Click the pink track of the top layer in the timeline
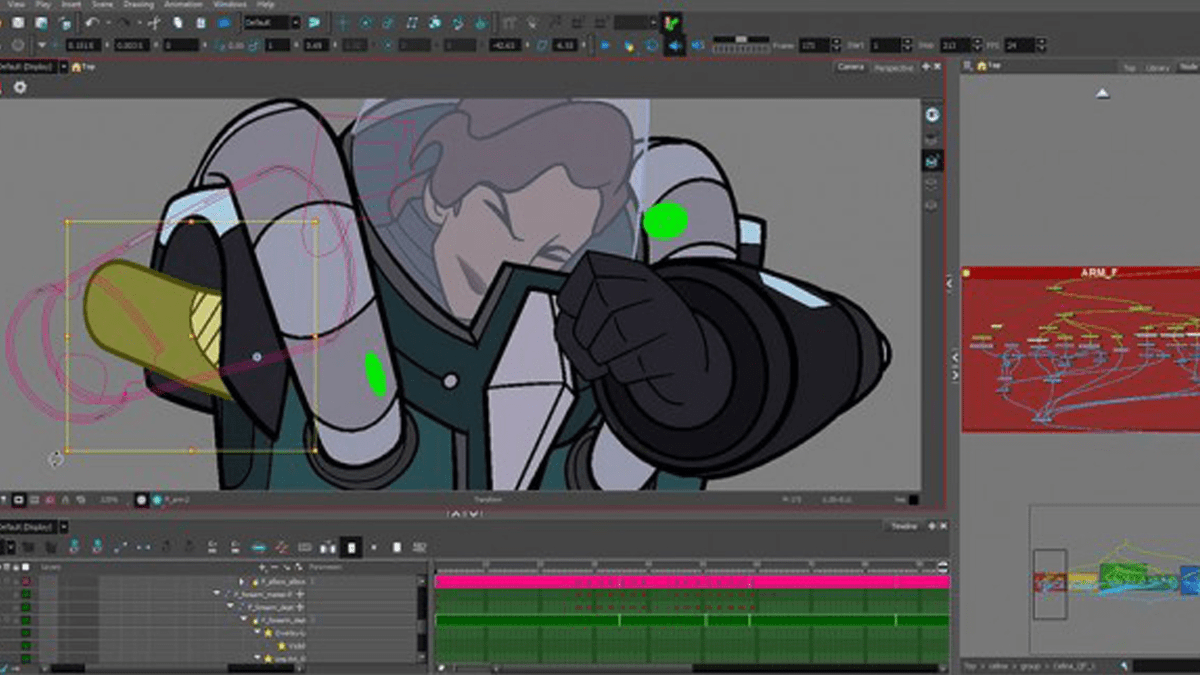 (x=692, y=581)
